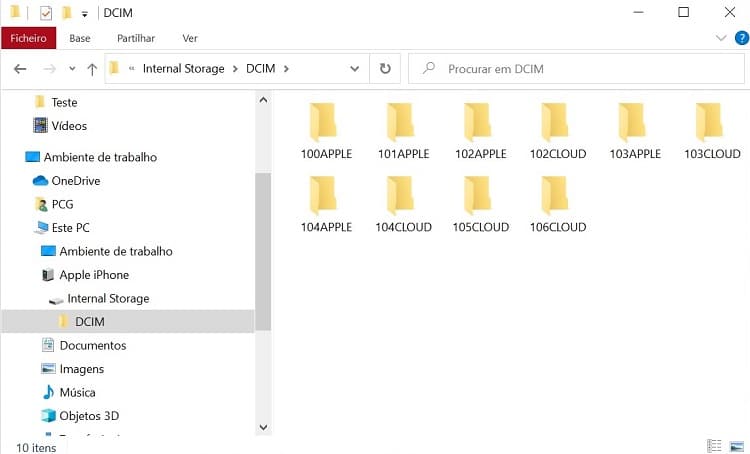Image resolution: width=750 pixels, height=454 pixels.
Task: Click the 104CLOUD folder icon
Action: click(x=400, y=195)
